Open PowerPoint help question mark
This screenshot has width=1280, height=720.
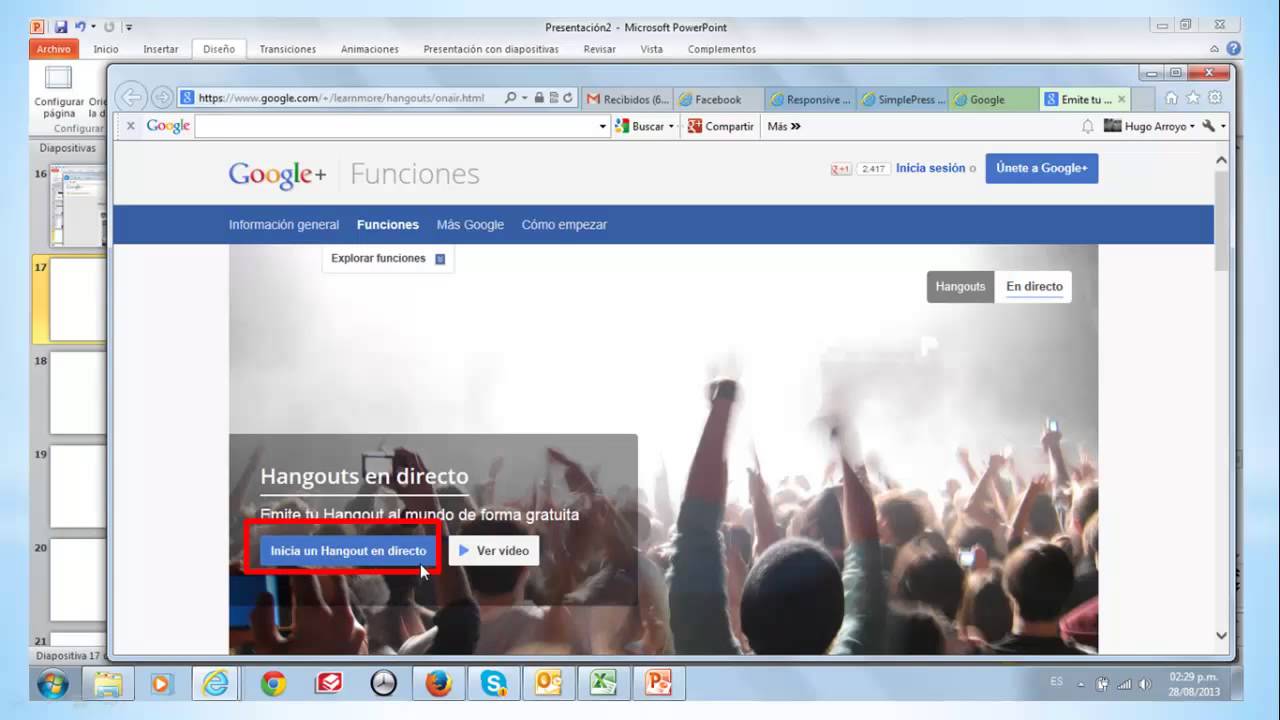coord(1233,48)
